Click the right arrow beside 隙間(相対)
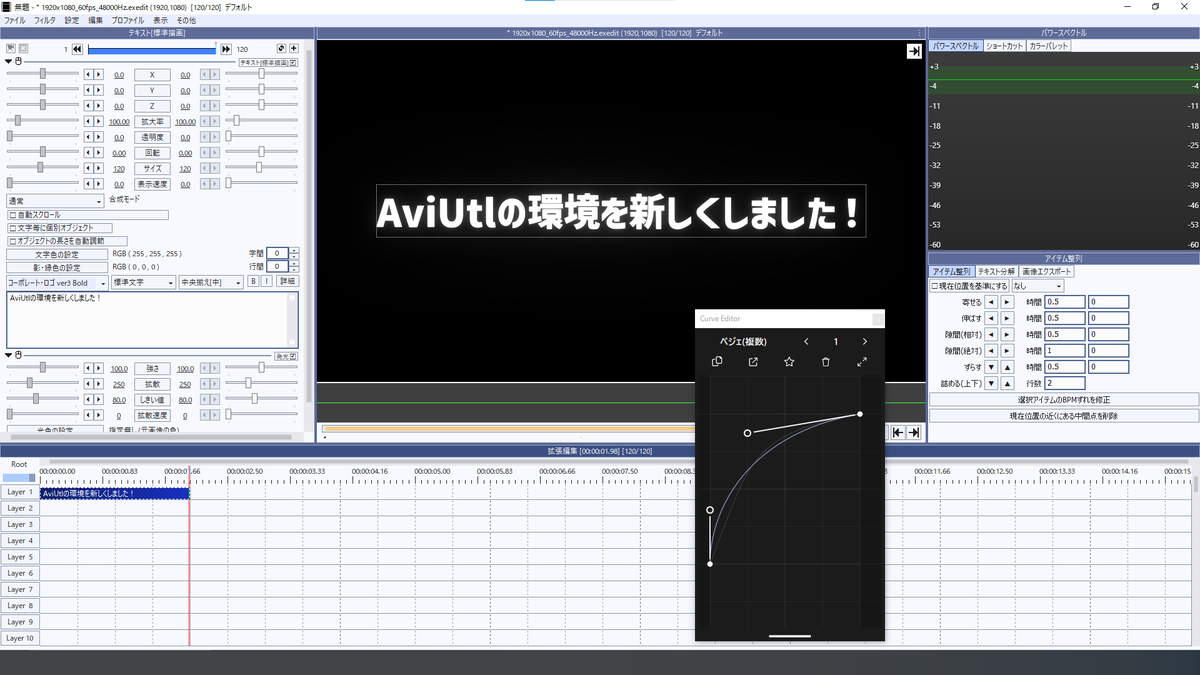Screen dimensions: 1200x675 (x=1007, y=334)
